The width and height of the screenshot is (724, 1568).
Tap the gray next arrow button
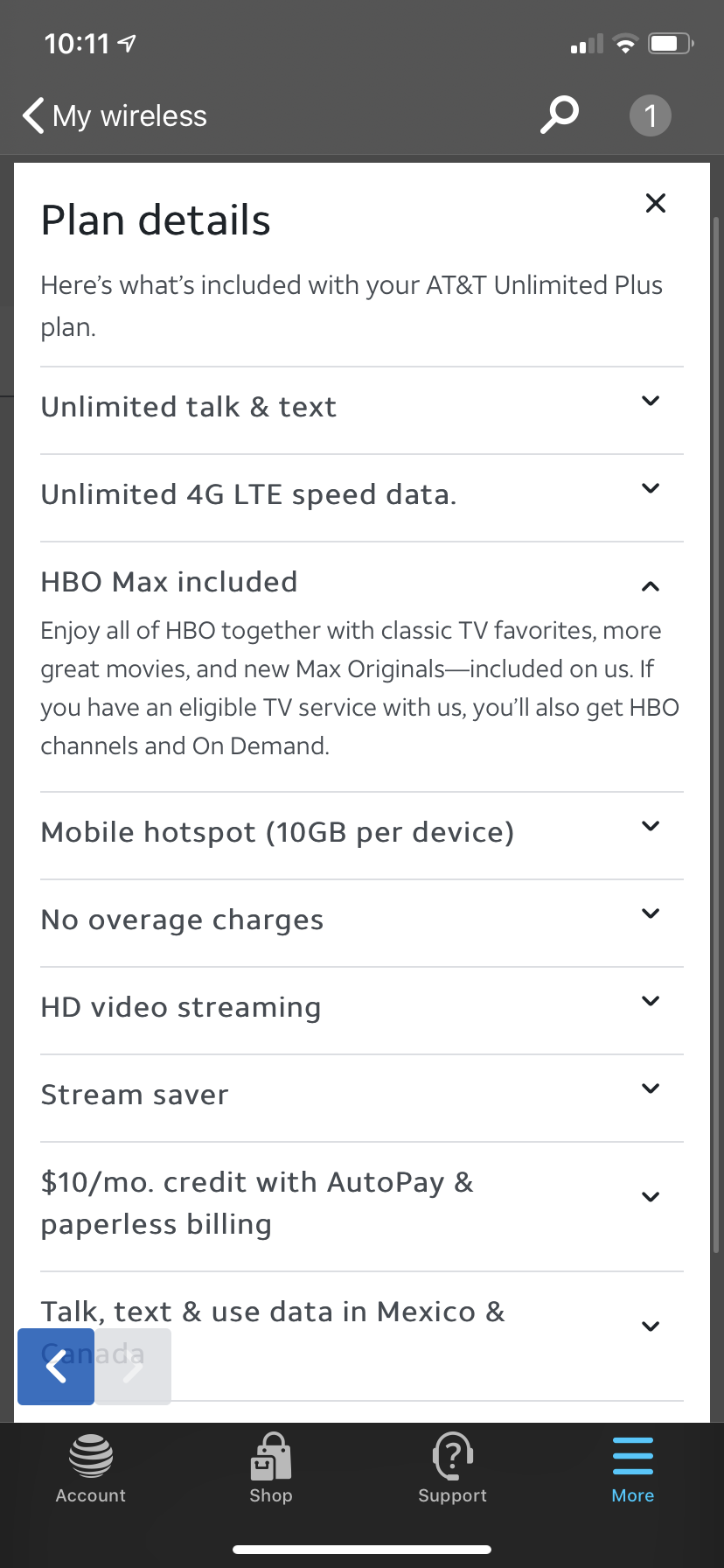pyautogui.click(x=133, y=1366)
